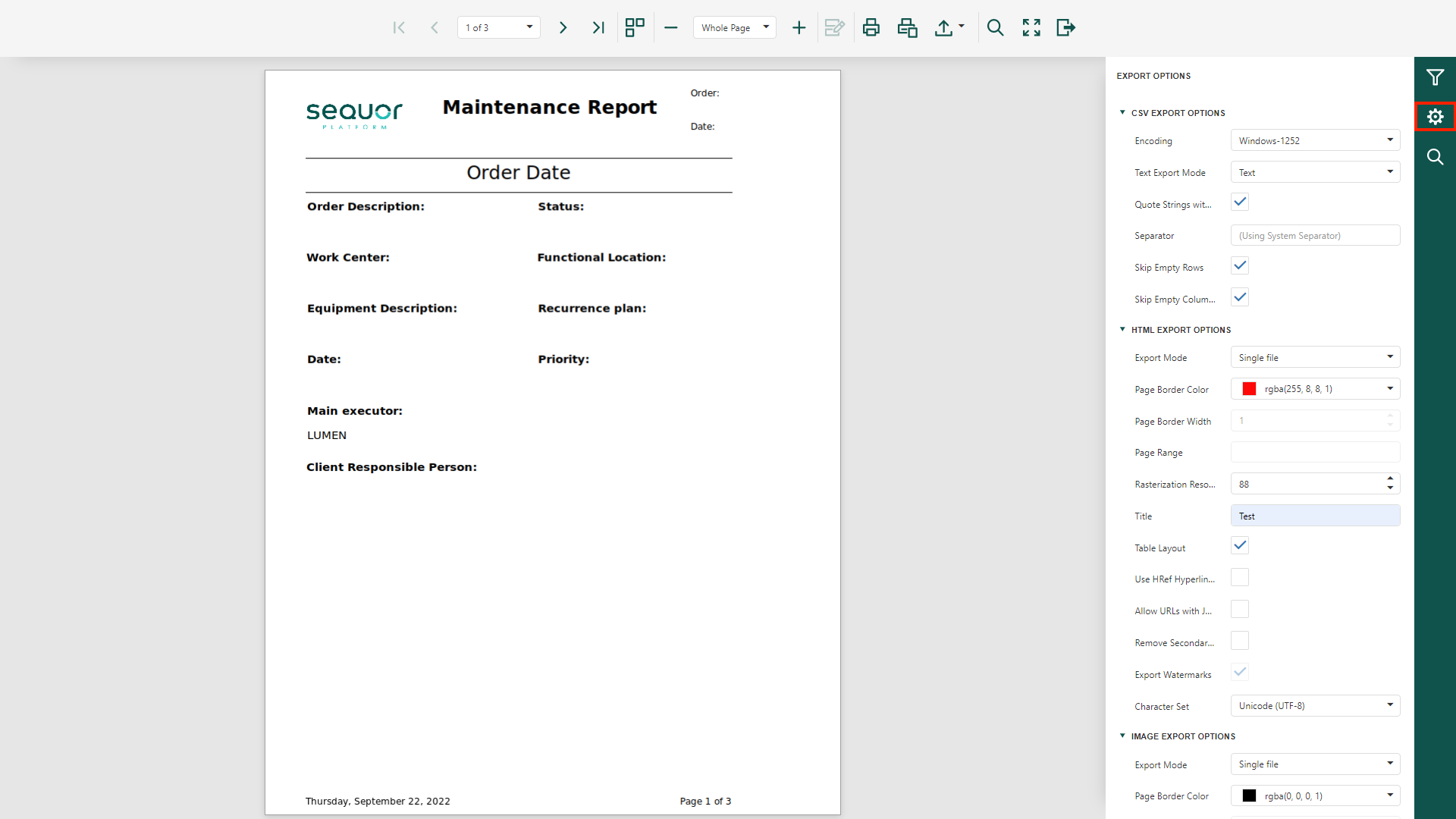The width and height of the screenshot is (1456, 819).
Task: Go to the next page
Action: tap(563, 28)
